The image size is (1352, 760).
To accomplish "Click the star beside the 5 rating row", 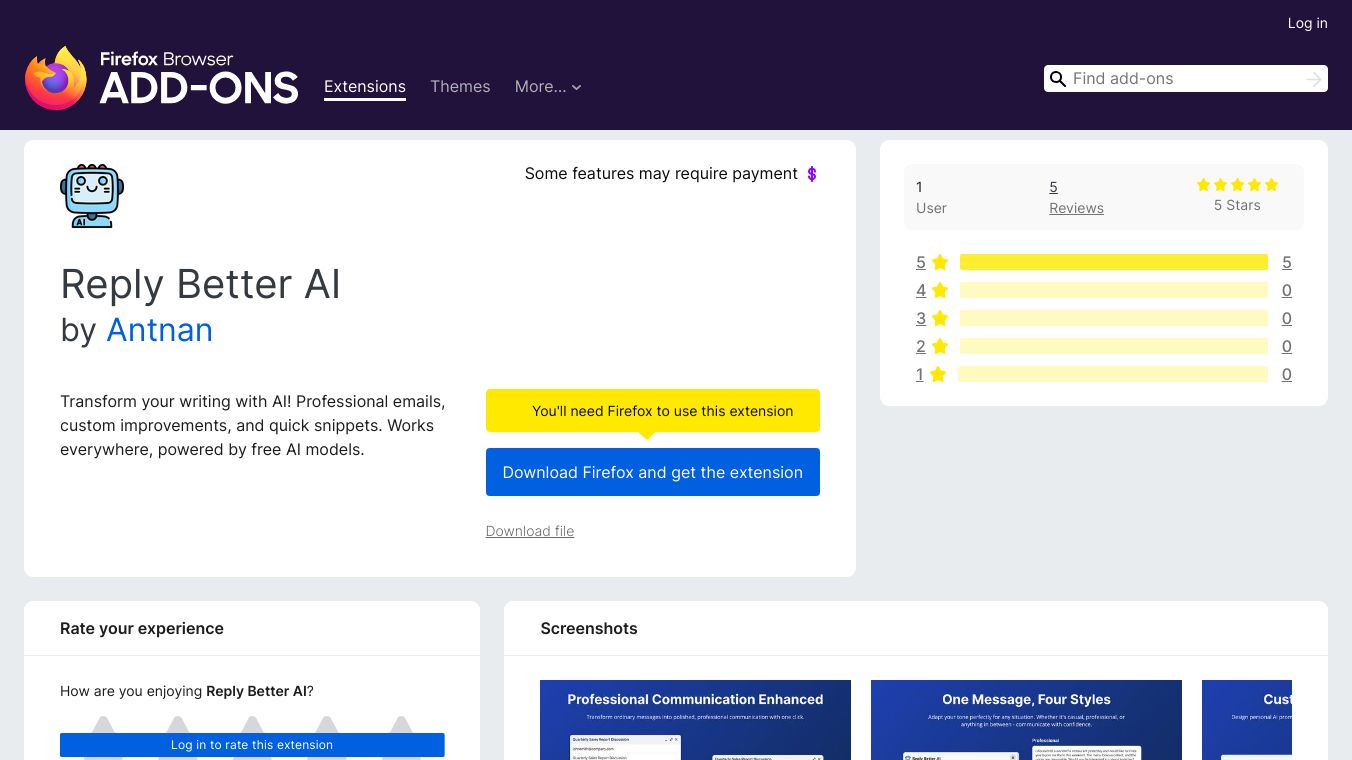I will tap(939, 262).
